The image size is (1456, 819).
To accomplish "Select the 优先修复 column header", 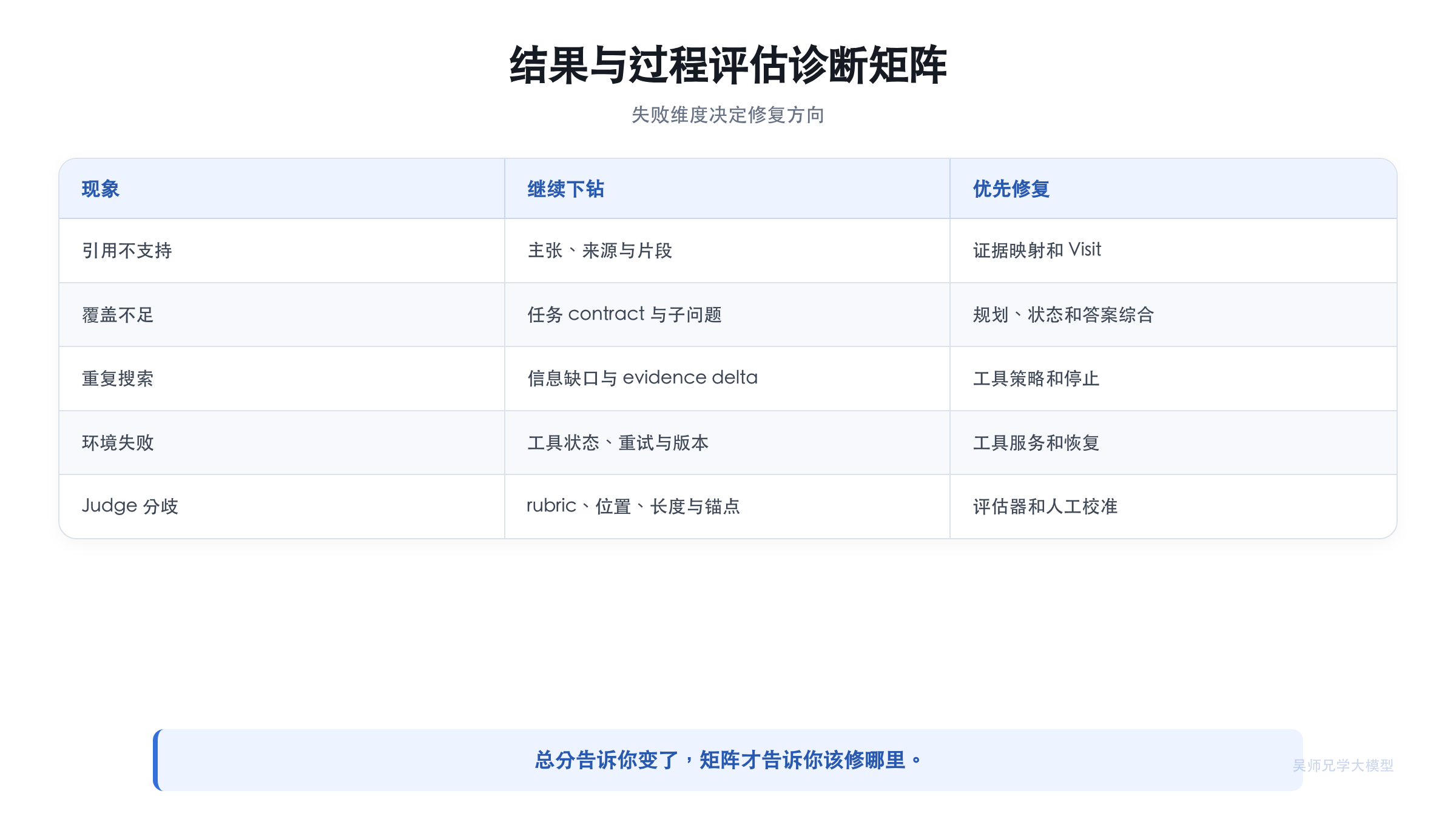I will [1173, 189].
